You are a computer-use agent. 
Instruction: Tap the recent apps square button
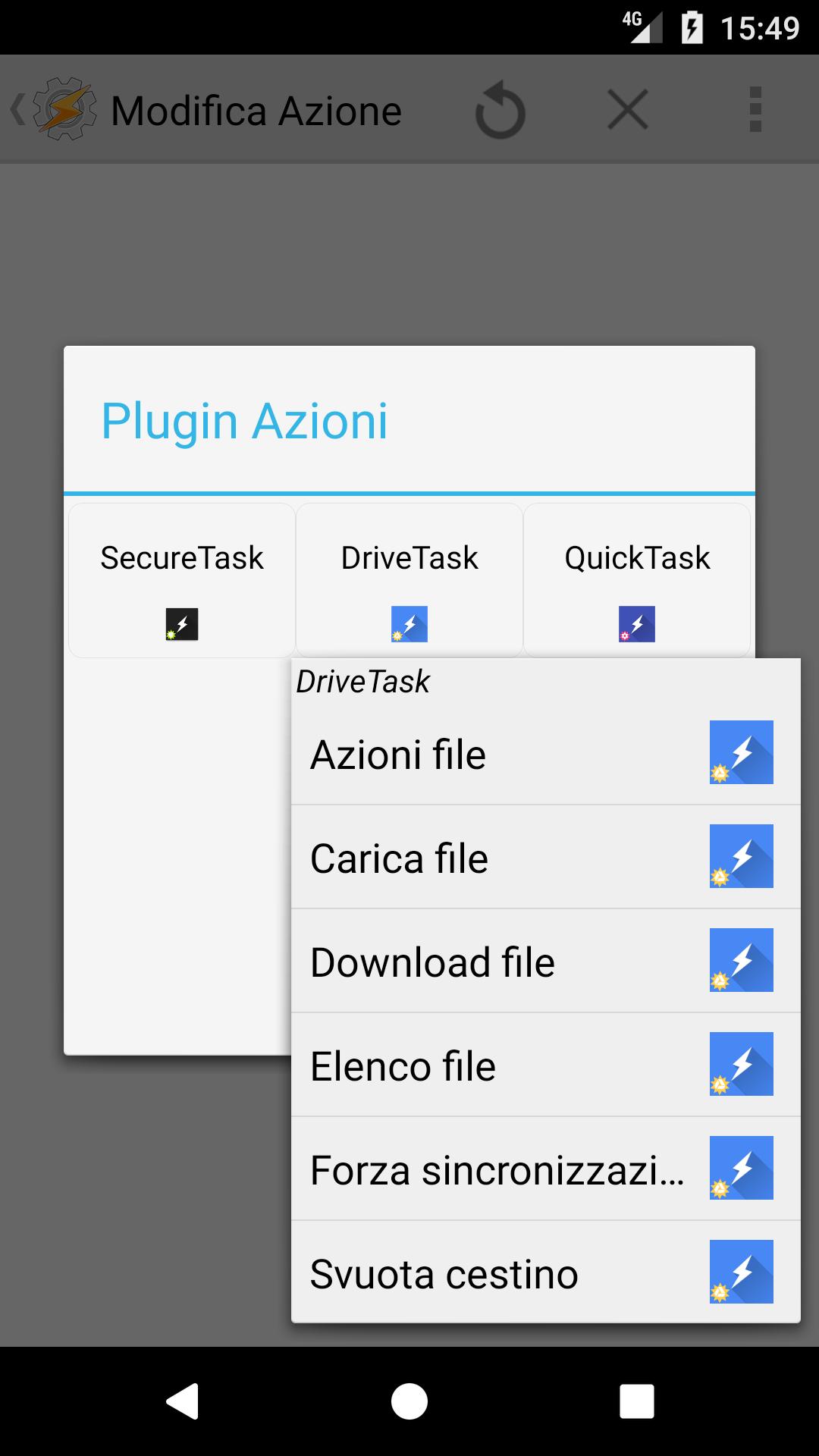tap(637, 1401)
